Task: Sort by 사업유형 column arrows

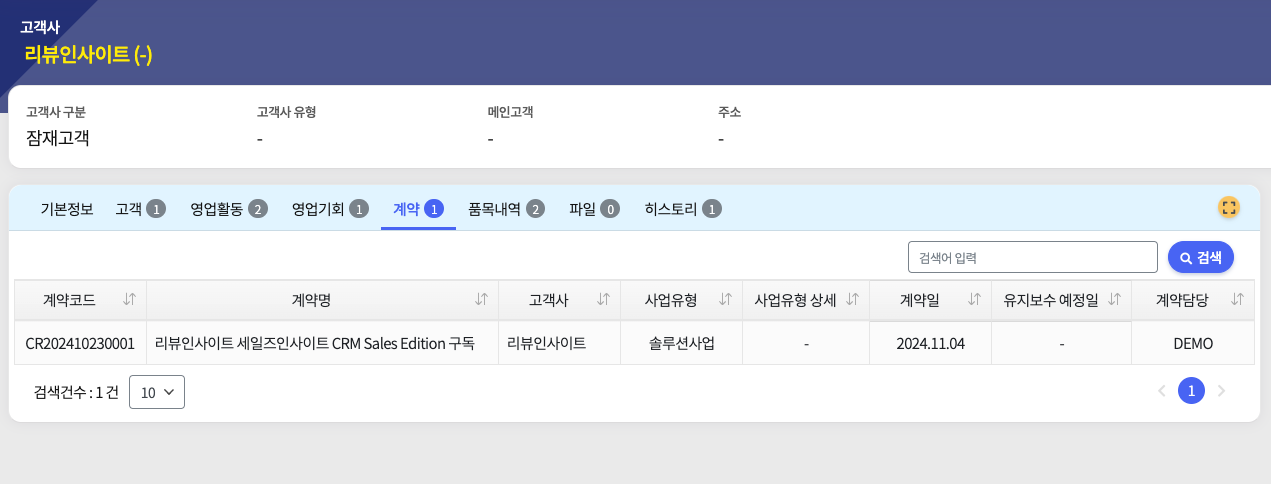Action: [726, 300]
